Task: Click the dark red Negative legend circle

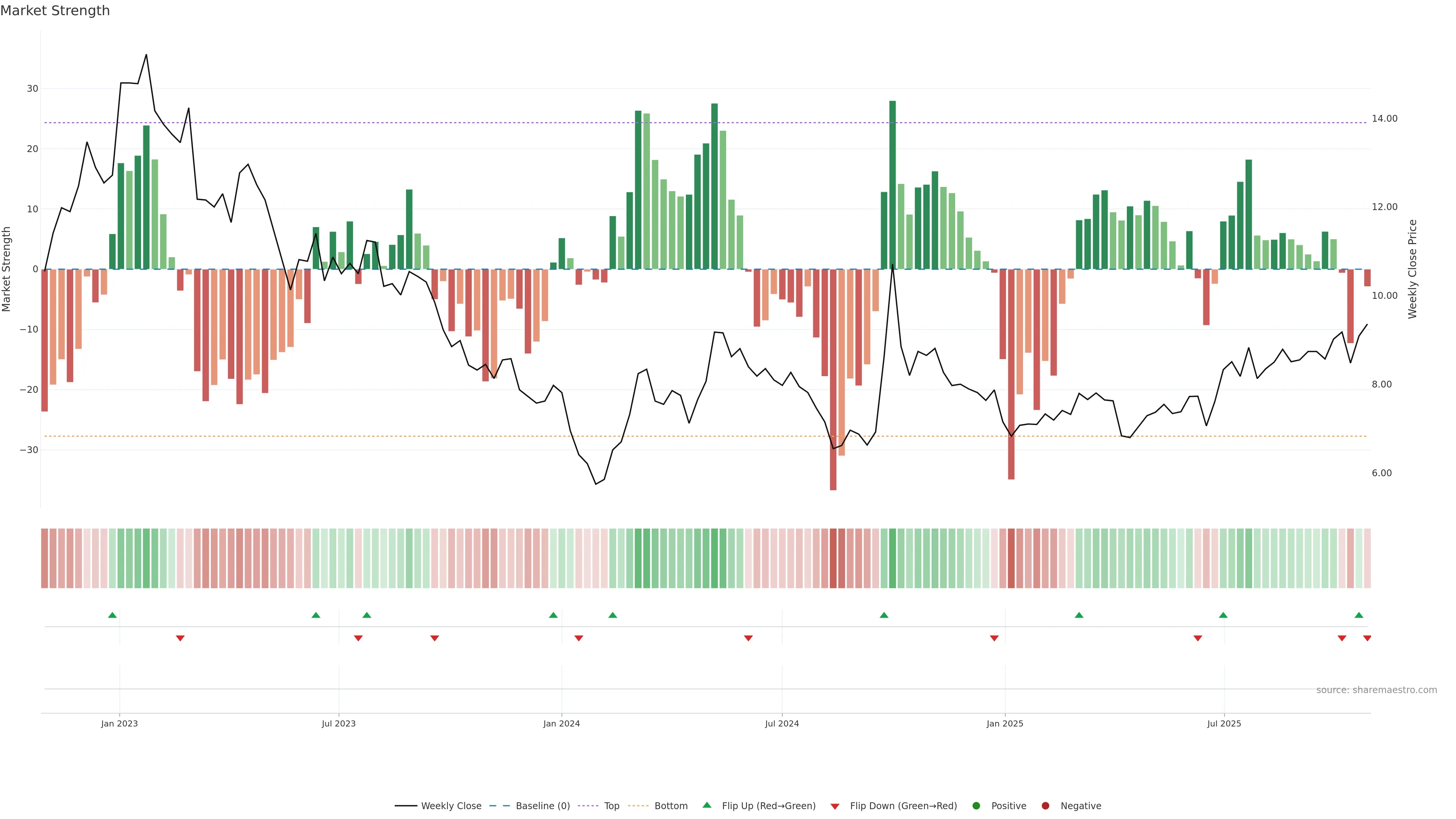Action: coord(1045,805)
